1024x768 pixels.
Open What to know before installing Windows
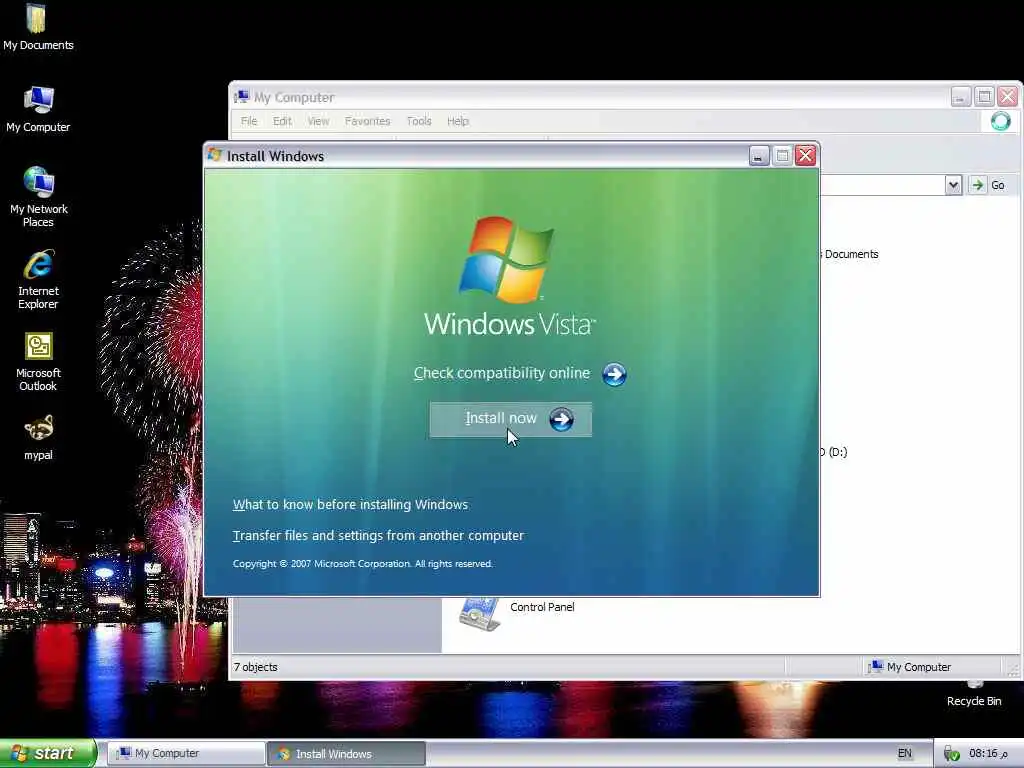[x=350, y=504]
